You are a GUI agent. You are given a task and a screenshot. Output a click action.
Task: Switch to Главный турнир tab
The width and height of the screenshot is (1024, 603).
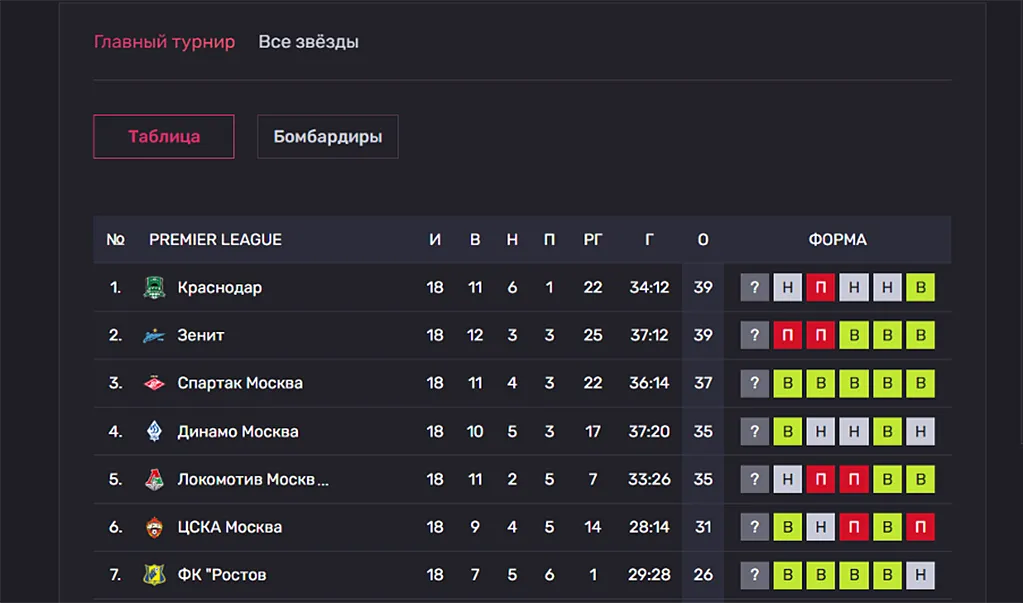(164, 42)
